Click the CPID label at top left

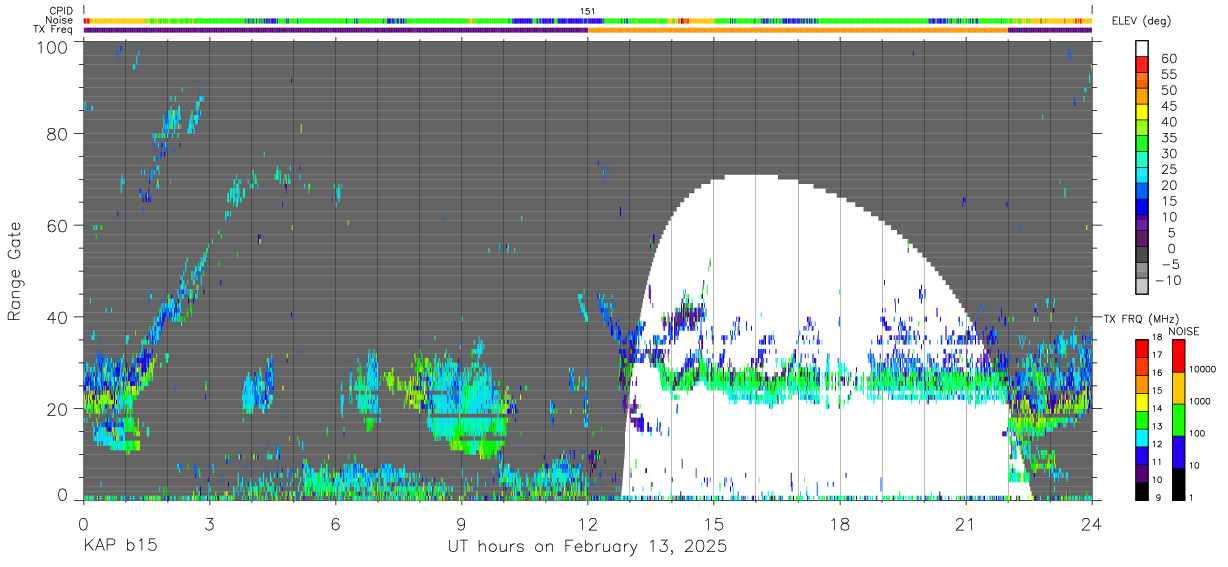61,11
